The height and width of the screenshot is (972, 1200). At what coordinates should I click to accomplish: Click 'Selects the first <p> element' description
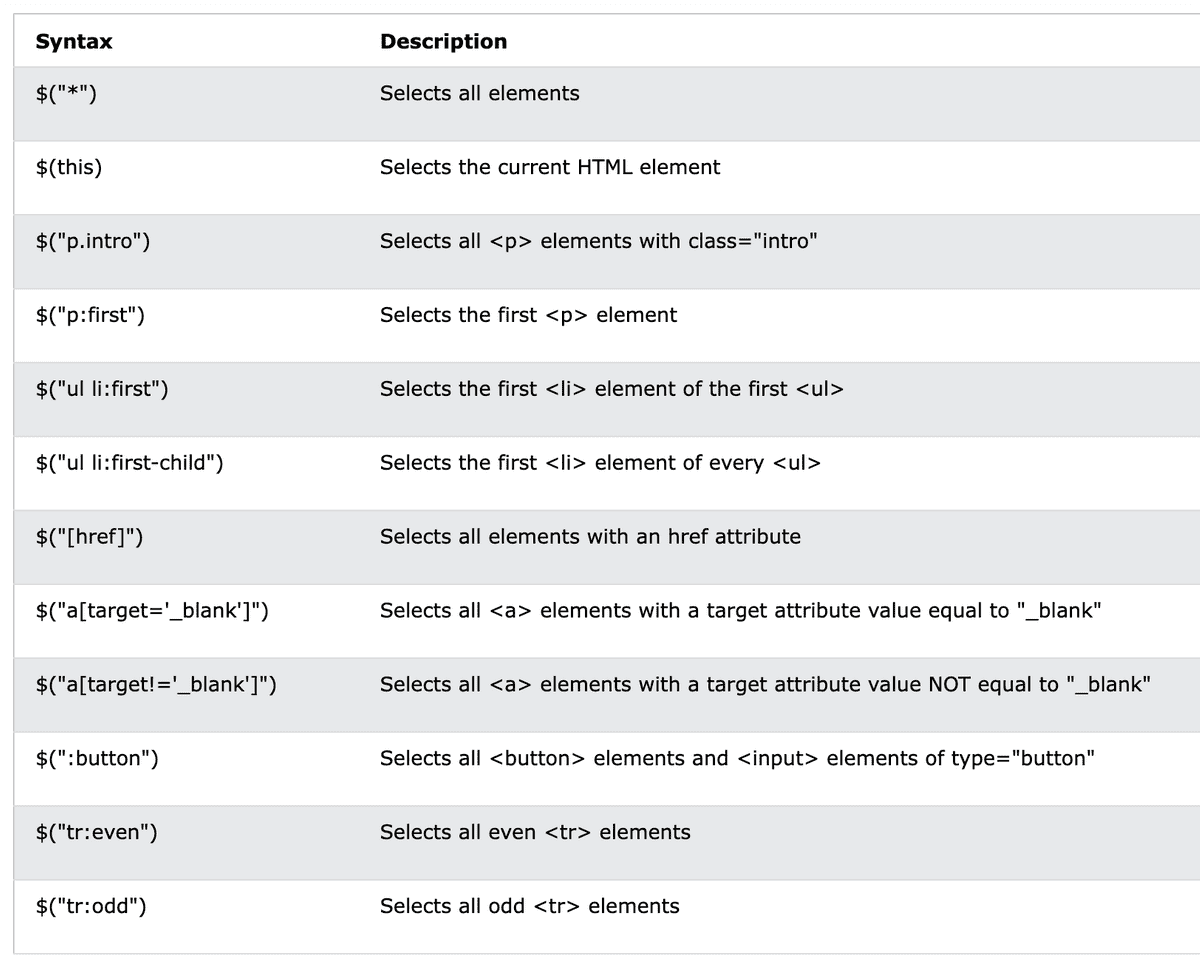click(x=528, y=315)
